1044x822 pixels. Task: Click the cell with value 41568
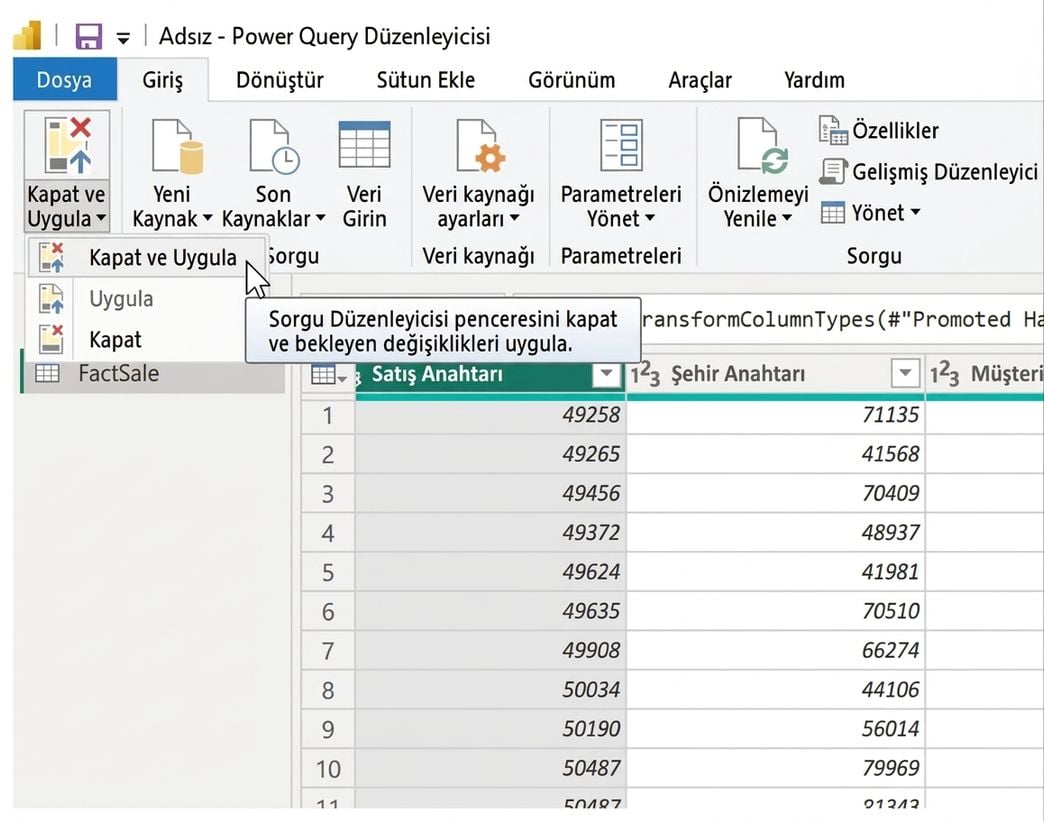776,455
